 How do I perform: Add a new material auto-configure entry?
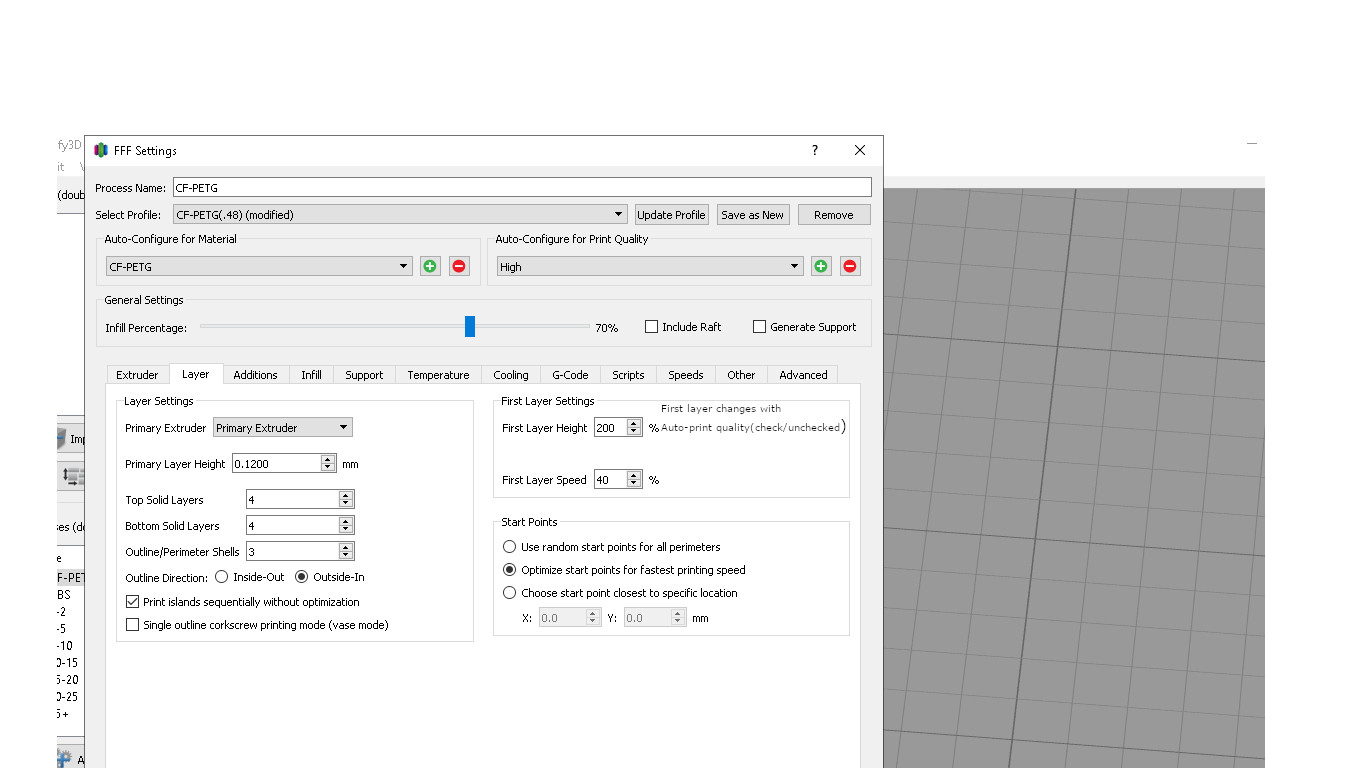430,266
